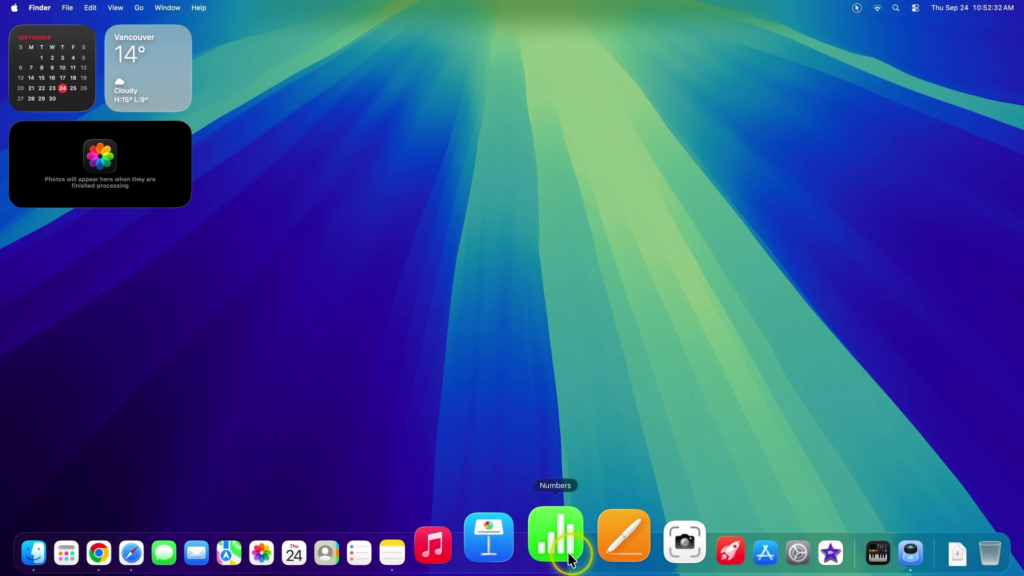The height and width of the screenshot is (576, 1024).
Task: Open the File menu
Action: (67, 8)
